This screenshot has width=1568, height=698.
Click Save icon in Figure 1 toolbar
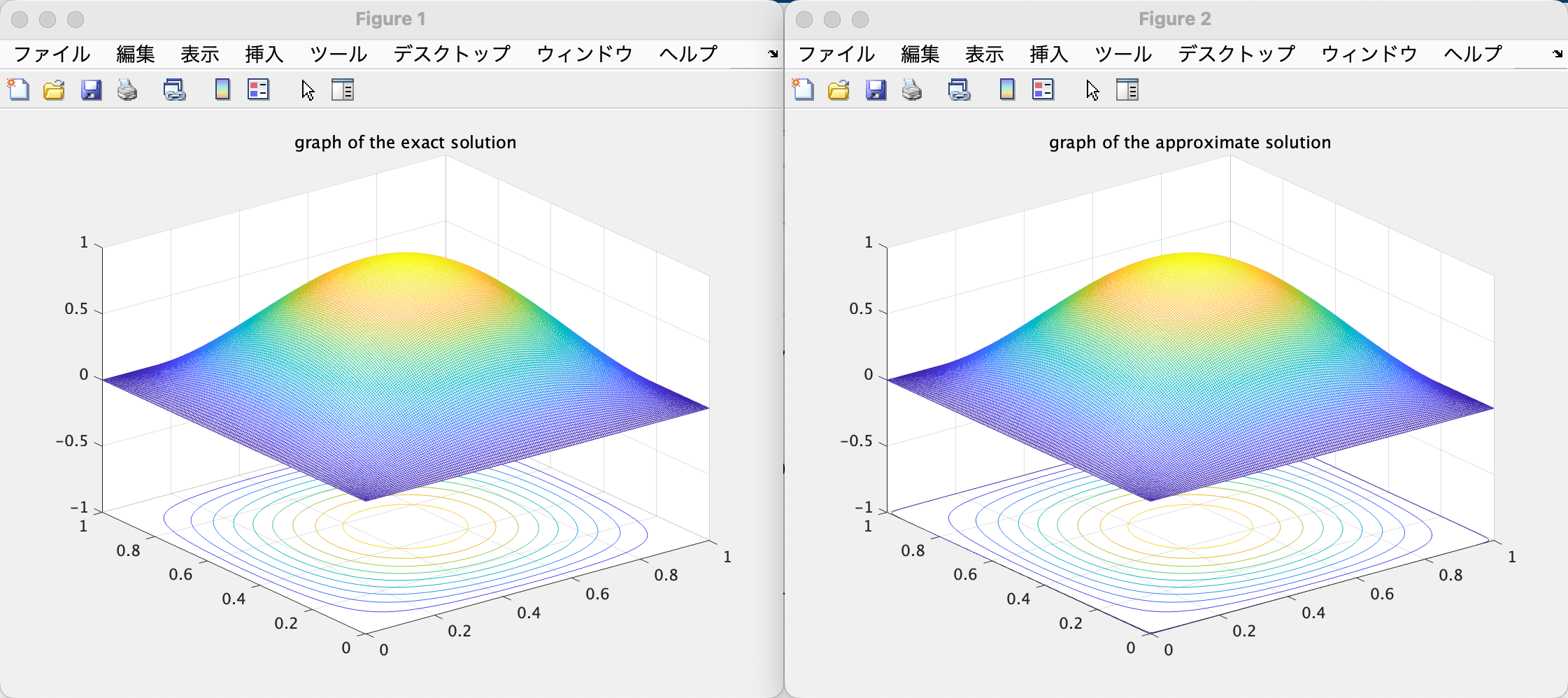[91, 90]
